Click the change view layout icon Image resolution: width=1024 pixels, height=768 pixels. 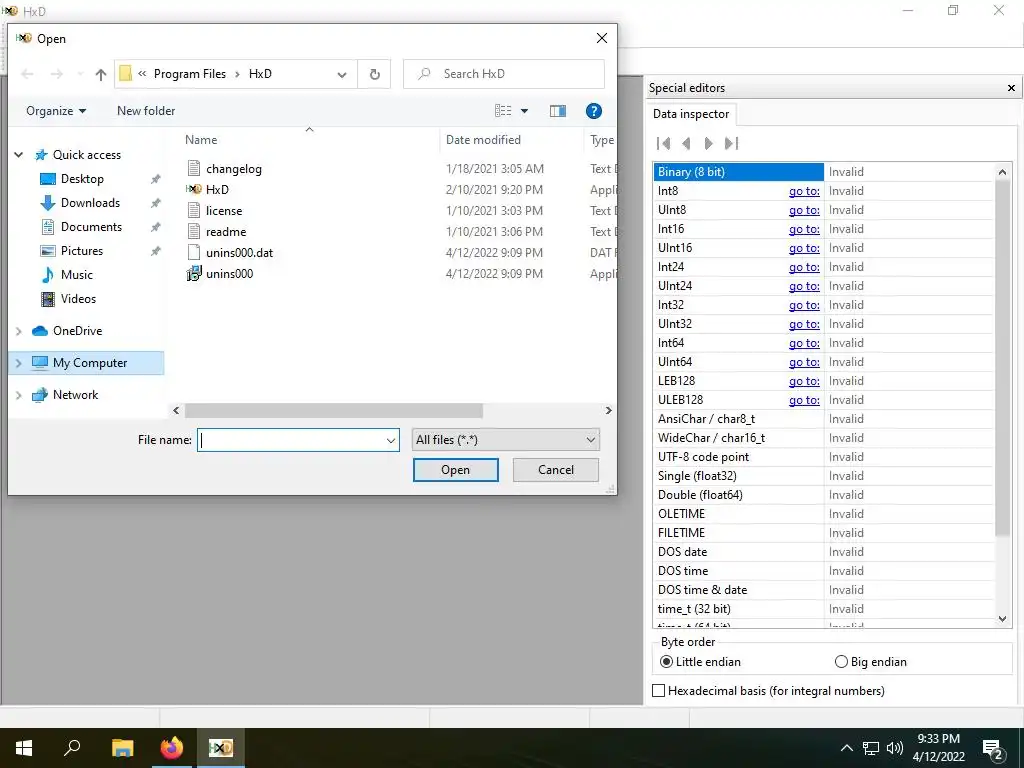point(503,111)
